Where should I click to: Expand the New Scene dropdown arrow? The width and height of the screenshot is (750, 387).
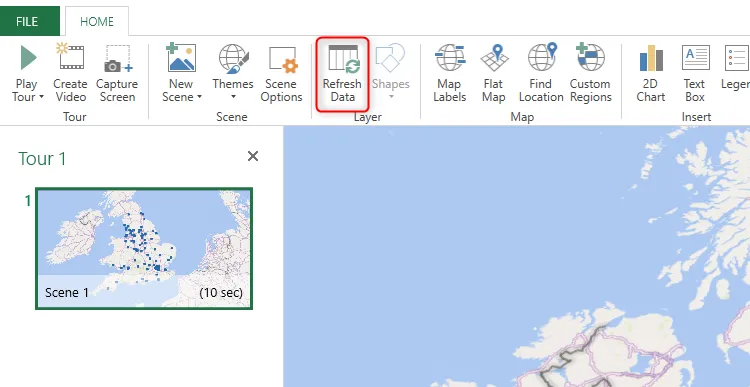199,97
